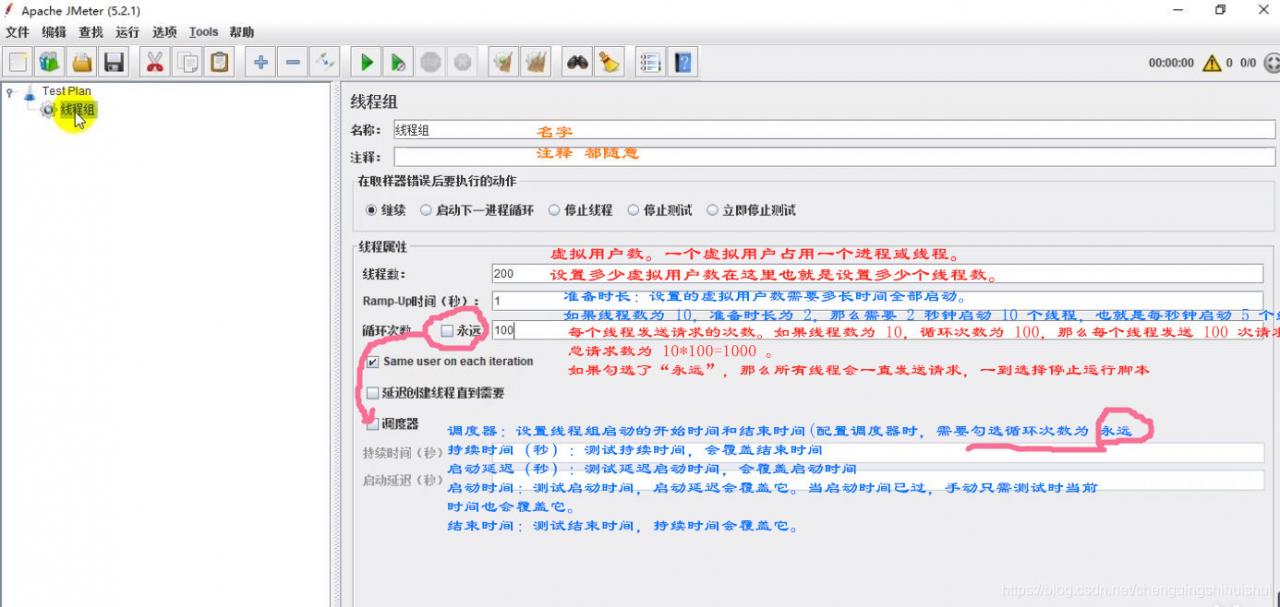The width and height of the screenshot is (1280, 607).
Task: Click the Save floppy disk icon
Action: [x=114, y=62]
